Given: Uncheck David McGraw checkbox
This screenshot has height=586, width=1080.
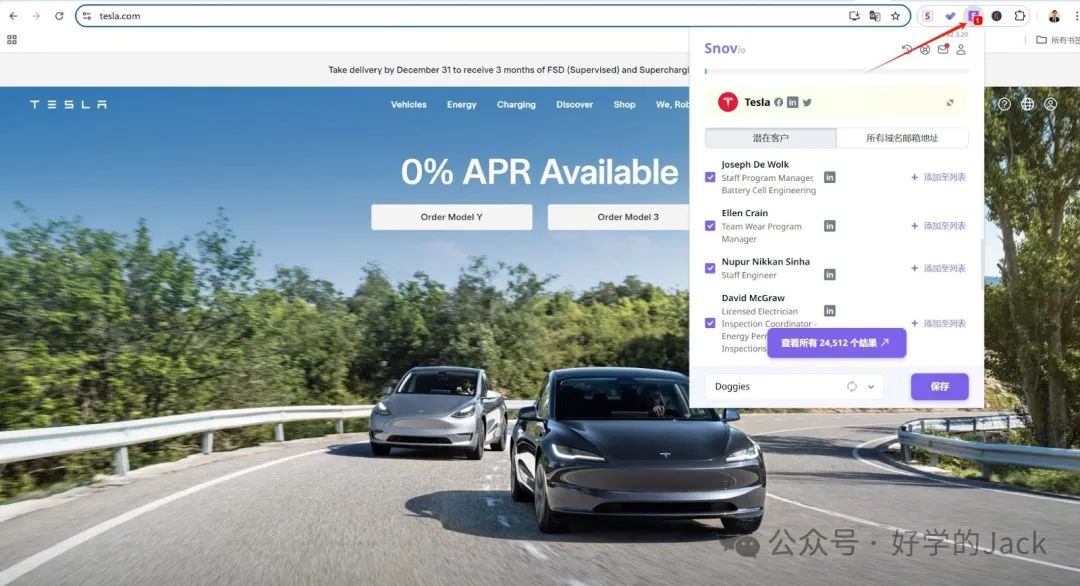Looking at the screenshot, I should pyautogui.click(x=710, y=323).
